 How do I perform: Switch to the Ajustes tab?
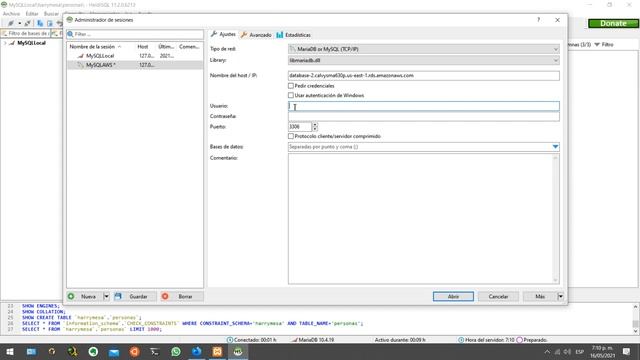coord(223,35)
